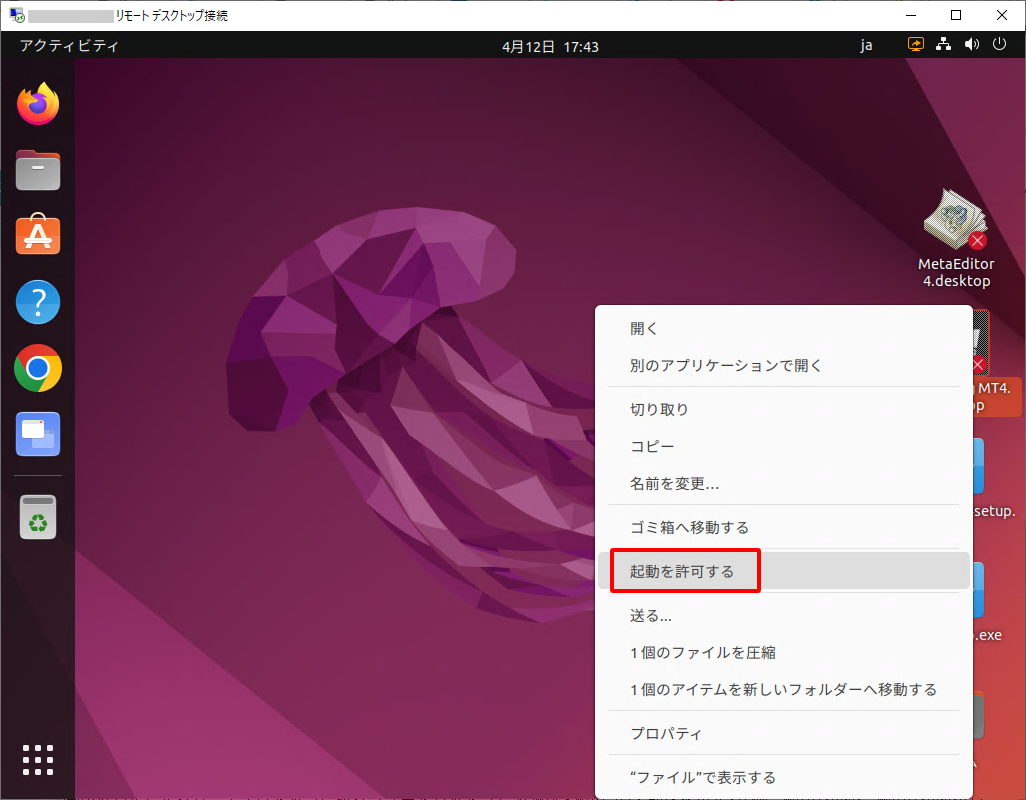The height and width of the screenshot is (800, 1026).
Task: Click the volume speaker icon
Action: (971, 45)
